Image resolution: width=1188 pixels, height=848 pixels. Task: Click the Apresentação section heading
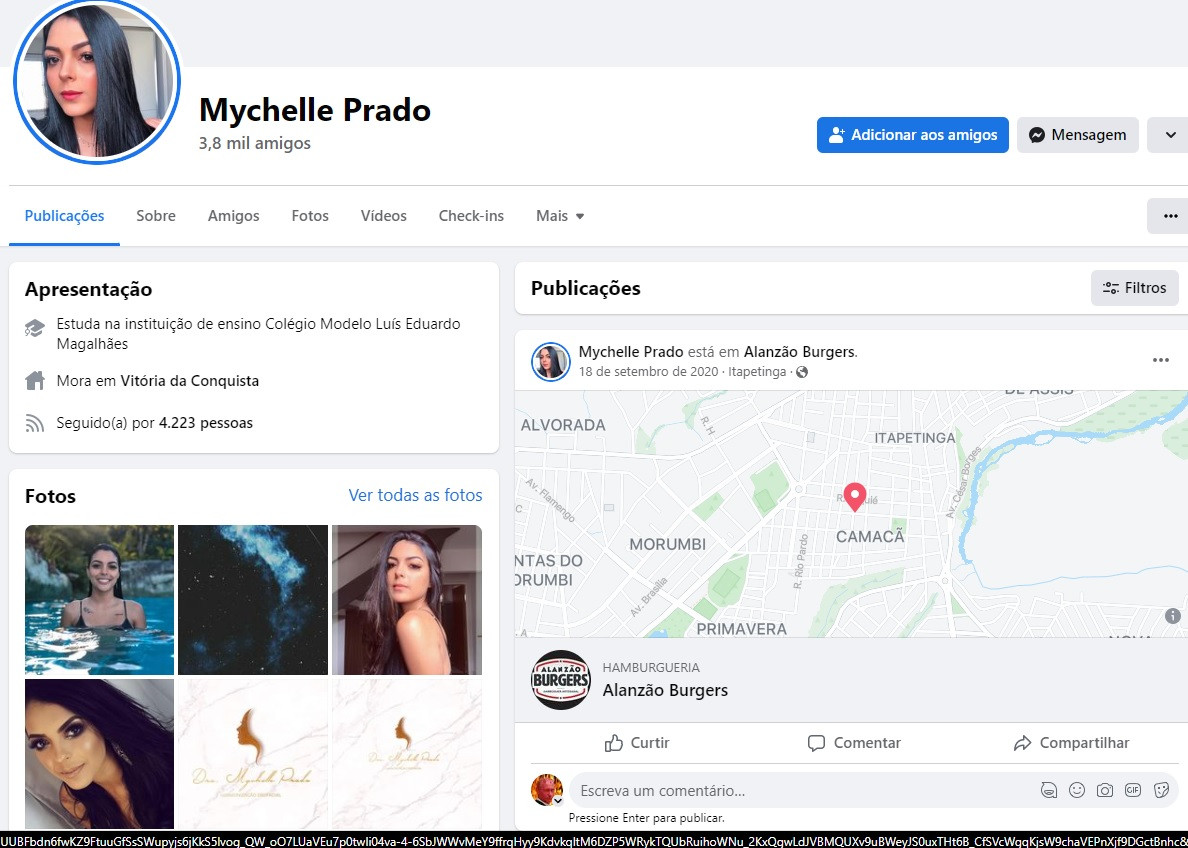click(89, 289)
